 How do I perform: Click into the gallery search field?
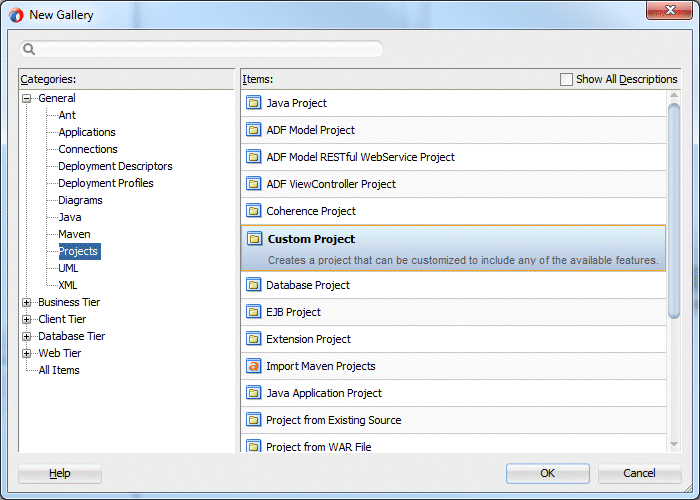(201, 49)
